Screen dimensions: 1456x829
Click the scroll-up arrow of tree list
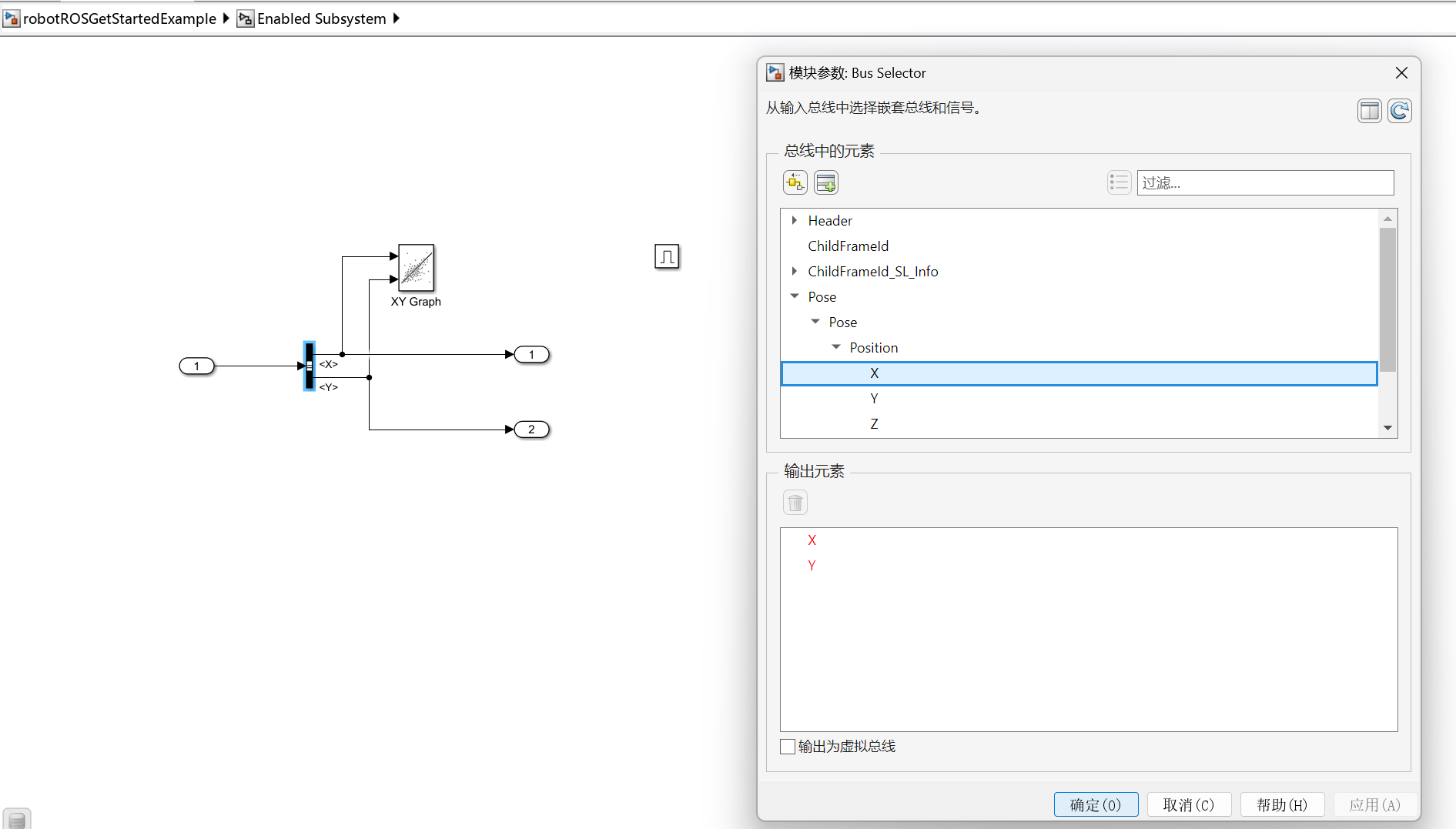click(1387, 219)
